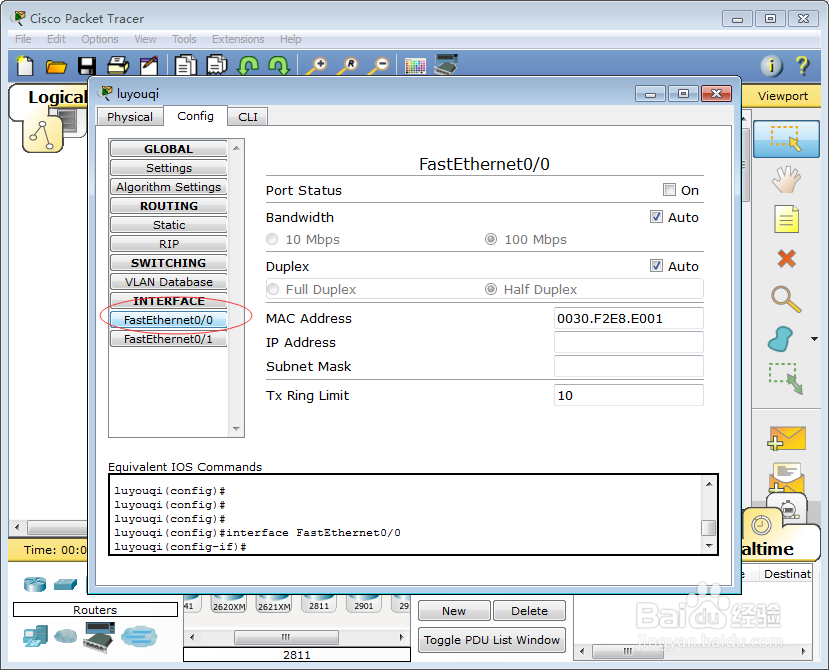
Task: Open the custom devices dialog icon
Action: 446,65
